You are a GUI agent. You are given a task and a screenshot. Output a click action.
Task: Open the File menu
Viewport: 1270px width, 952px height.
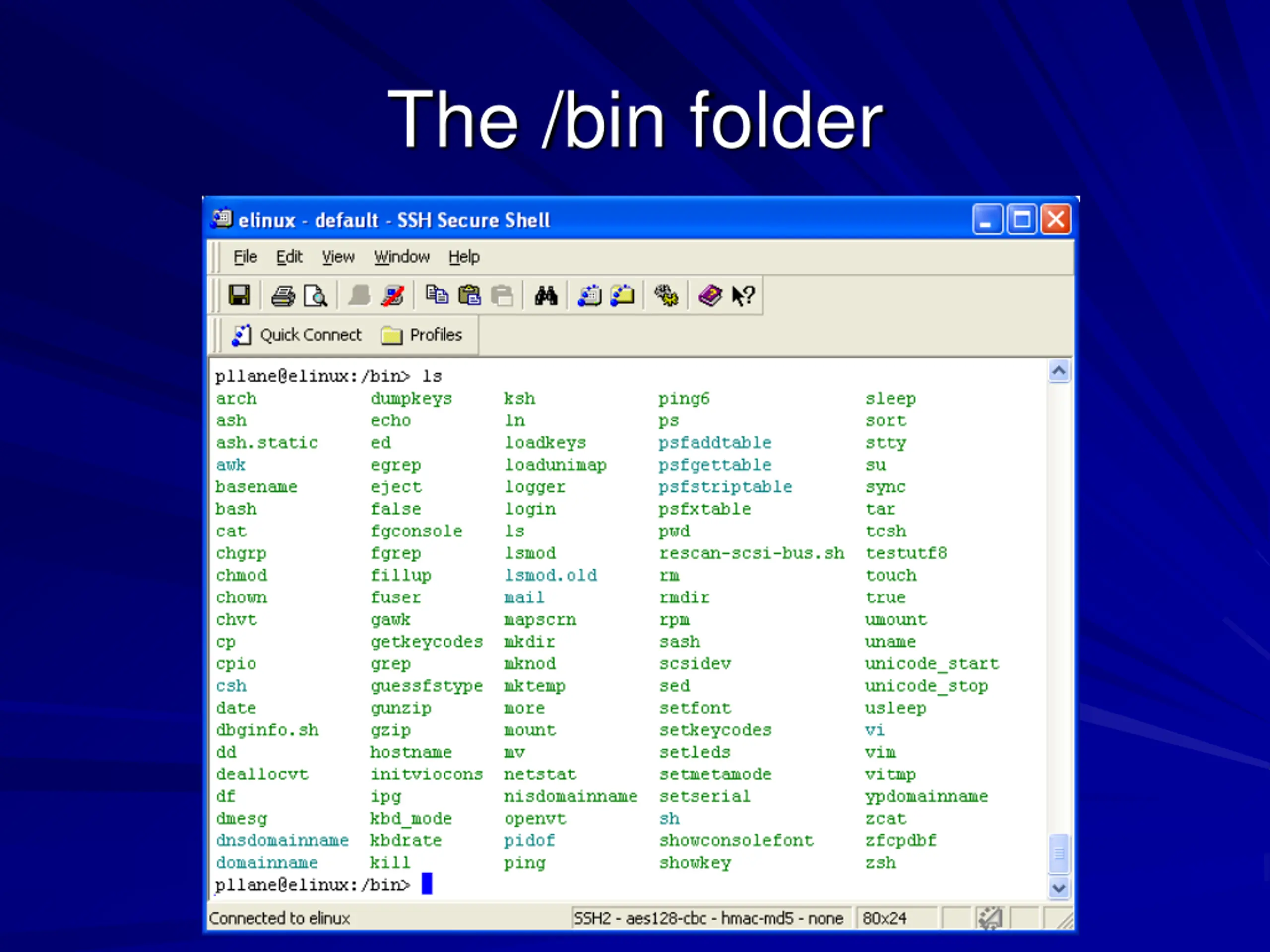[x=245, y=257]
